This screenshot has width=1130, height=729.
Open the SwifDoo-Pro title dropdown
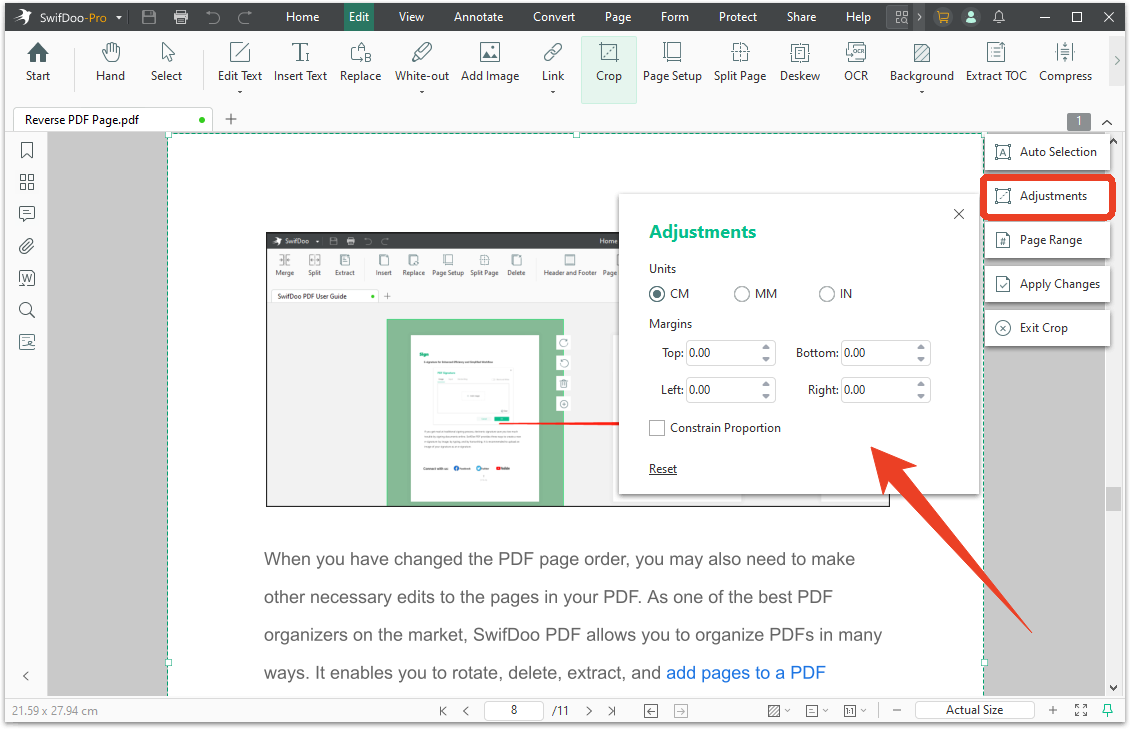119,17
